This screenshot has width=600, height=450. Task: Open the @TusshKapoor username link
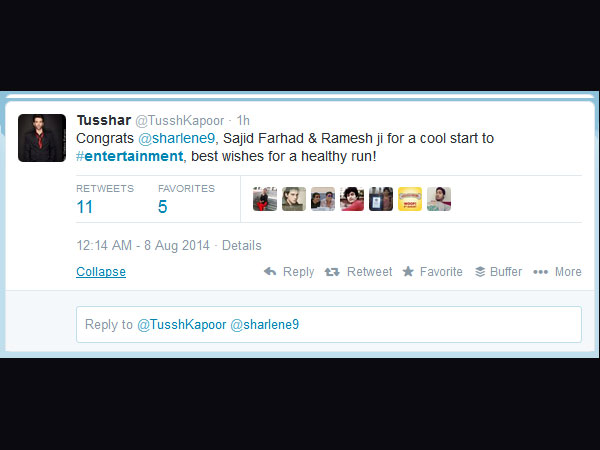pyautogui.click(x=179, y=121)
